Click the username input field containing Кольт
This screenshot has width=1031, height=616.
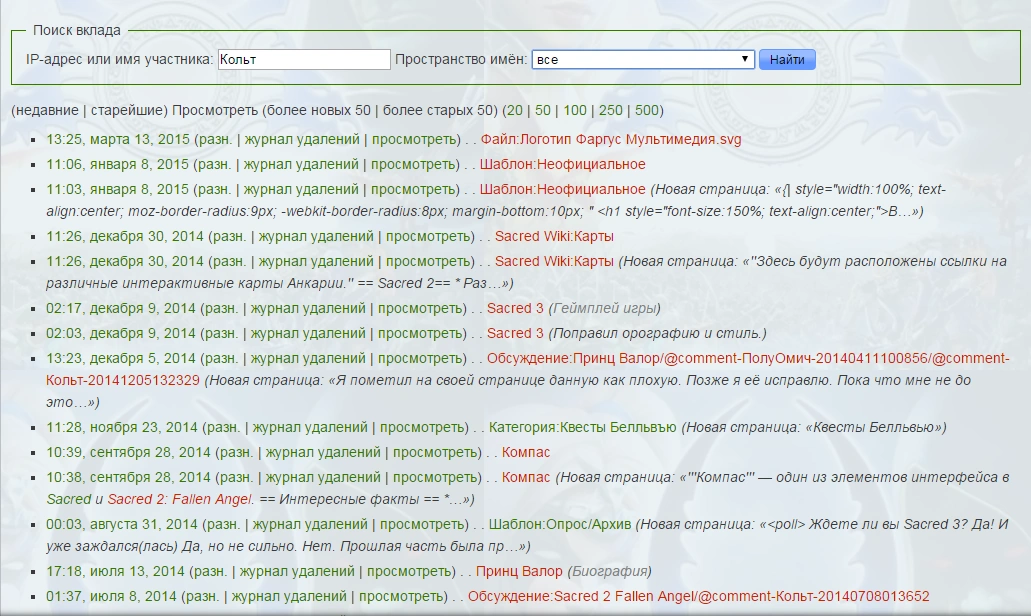(304, 59)
